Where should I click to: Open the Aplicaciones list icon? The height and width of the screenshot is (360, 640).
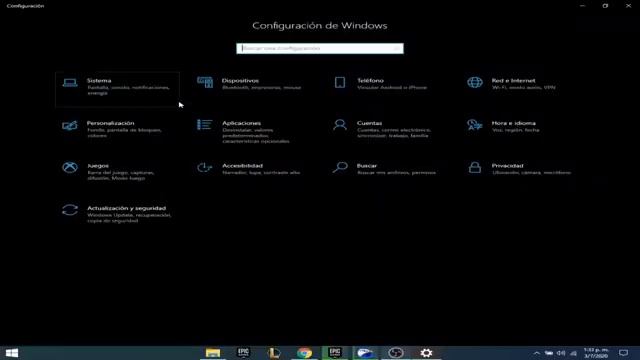tap(204, 124)
